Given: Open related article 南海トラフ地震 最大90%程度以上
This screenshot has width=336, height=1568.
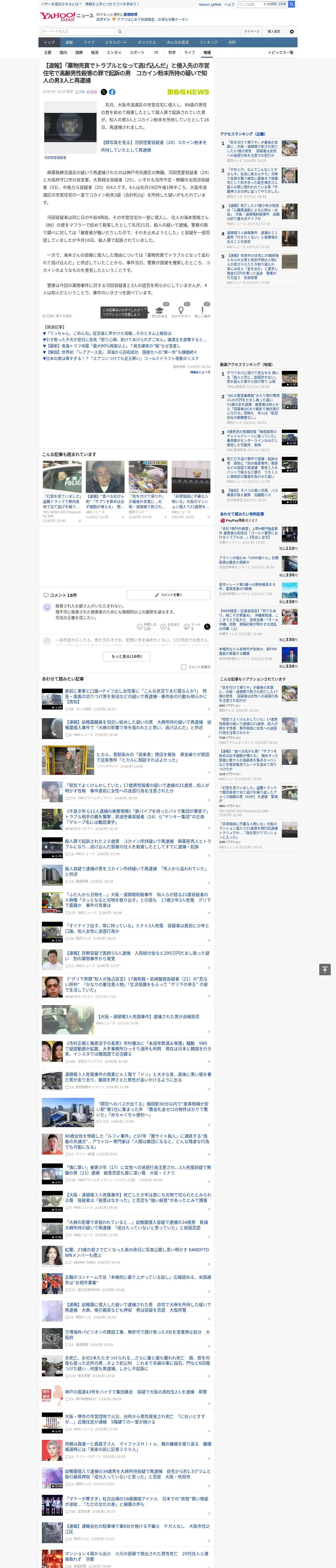Looking at the screenshot, I should (111, 346).
